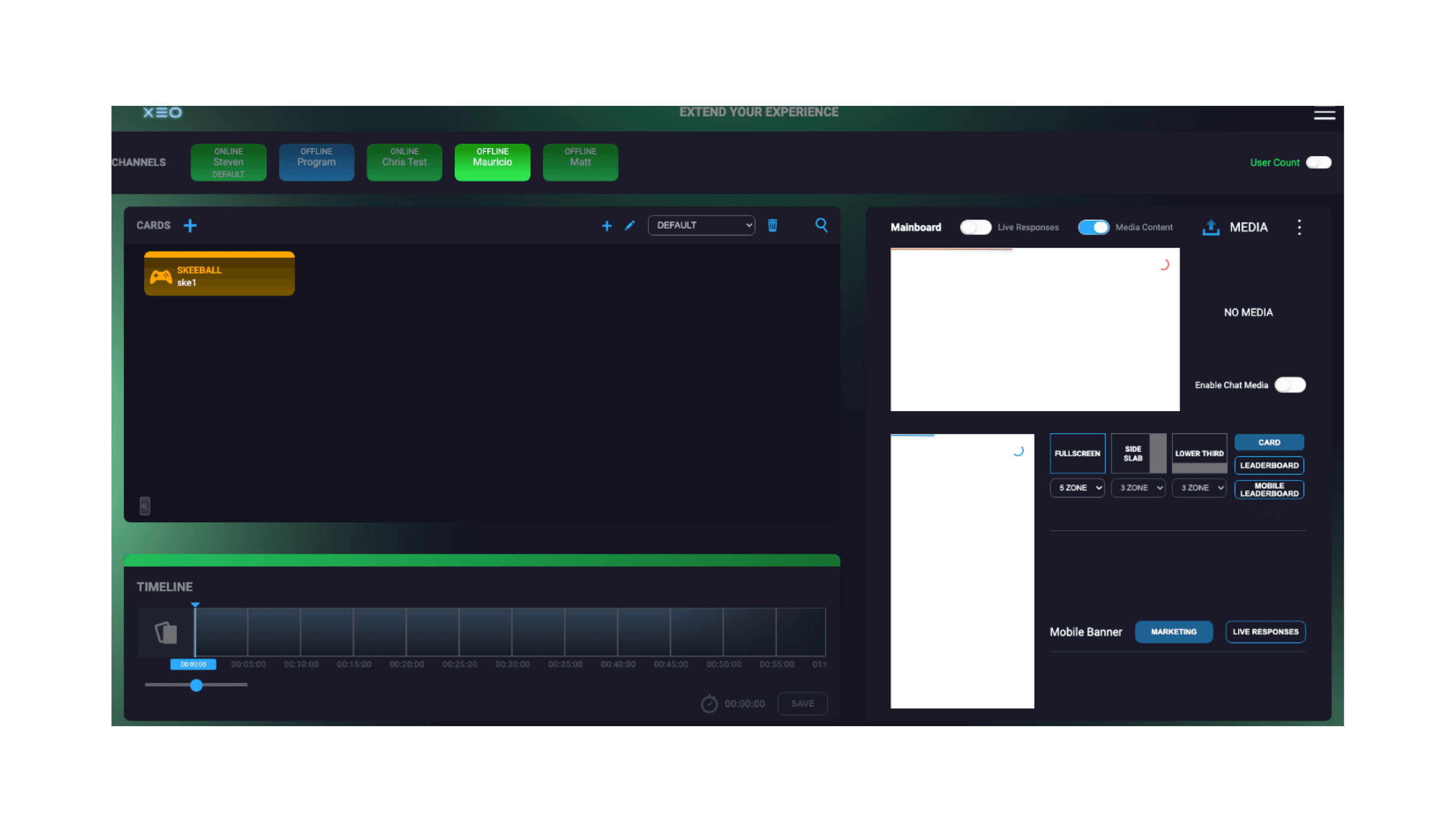Click the EXTEND YOUR EXPERIENCE header text
Viewport: 1456px width, 832px height.
click(x=759, y=112)
